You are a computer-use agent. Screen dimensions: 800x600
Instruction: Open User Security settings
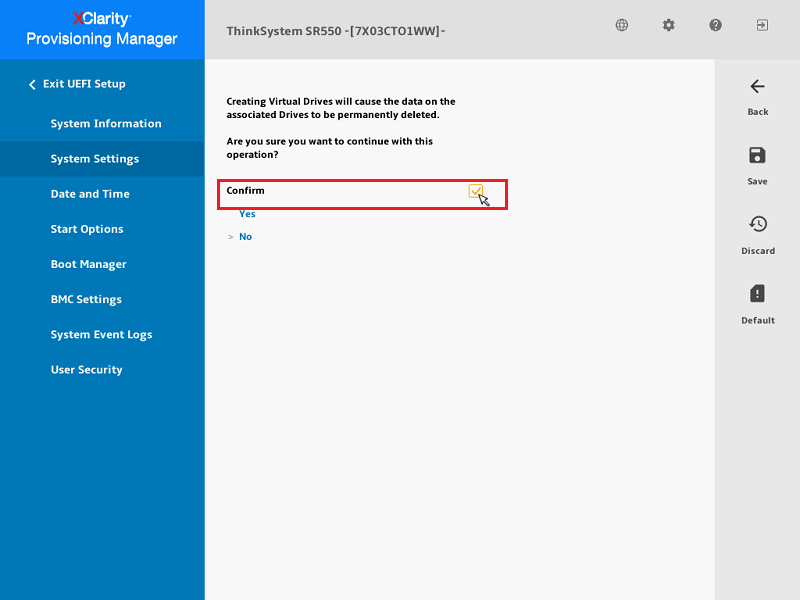click(x=86, y=370)
